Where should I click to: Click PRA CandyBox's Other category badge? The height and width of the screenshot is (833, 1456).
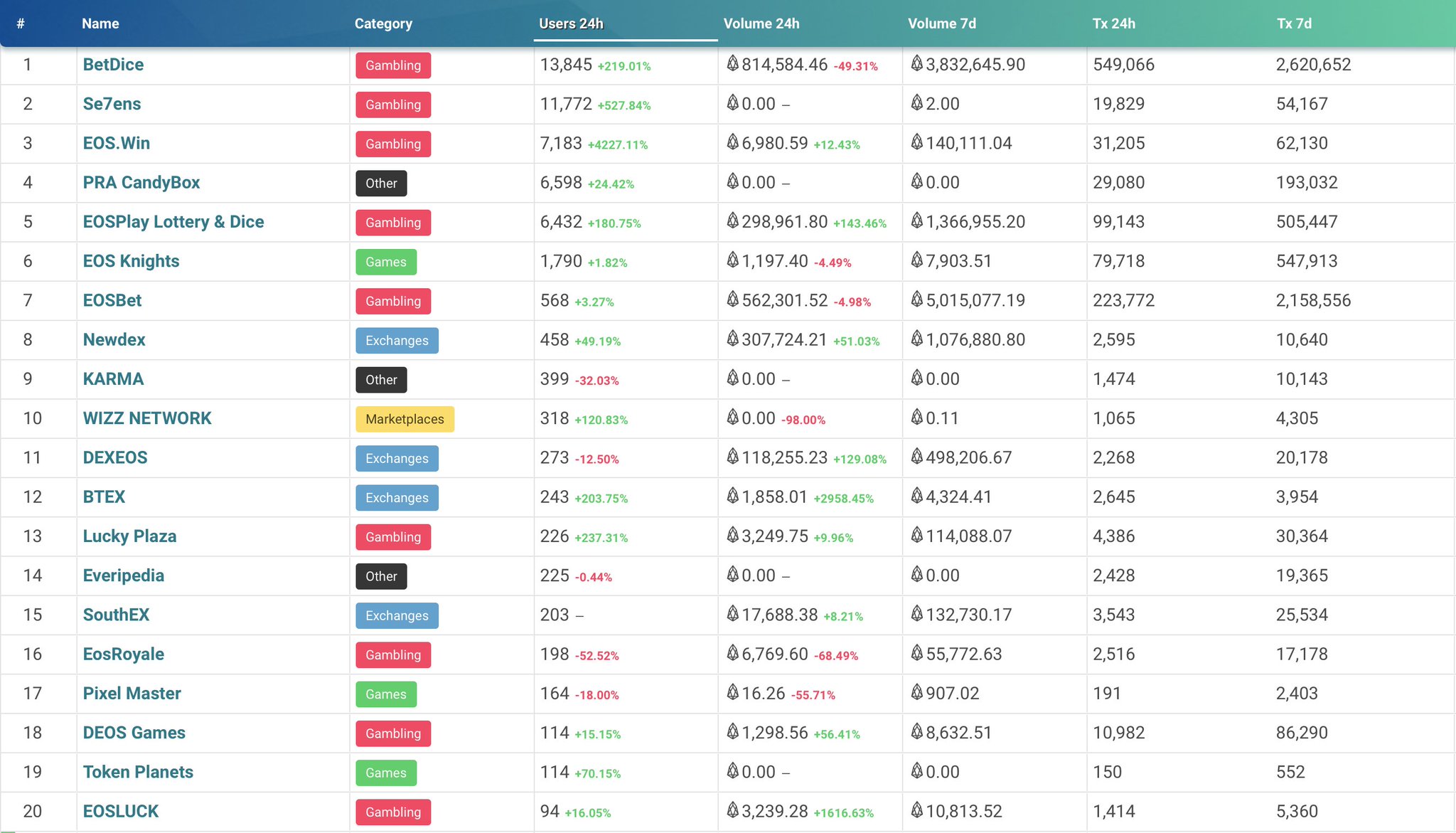click(382, 184)
